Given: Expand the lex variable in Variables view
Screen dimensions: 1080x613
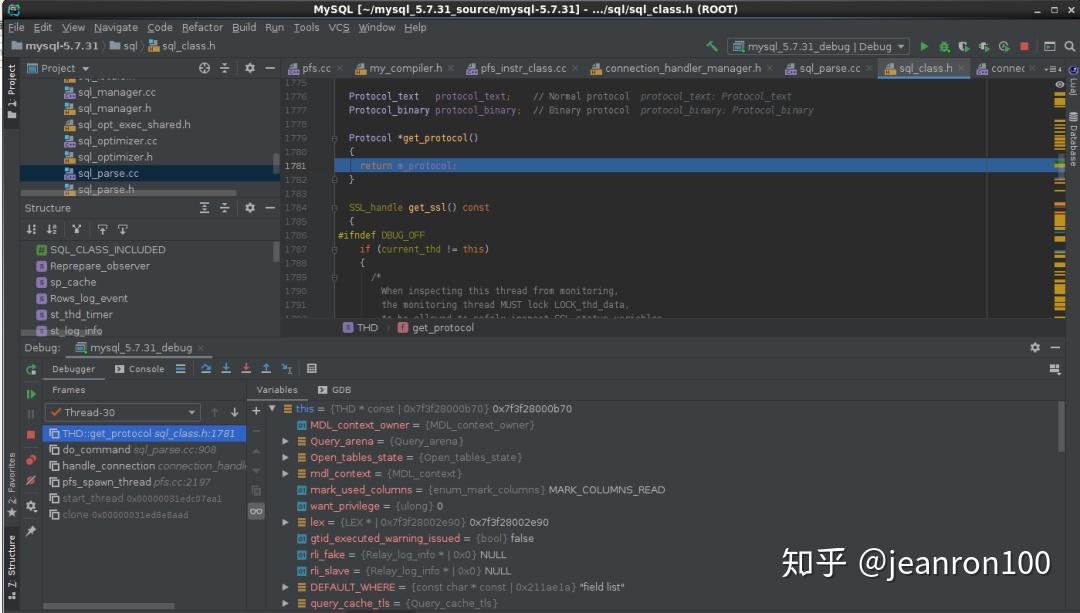Looking at the screenshot, I should (x=286, y=522).
